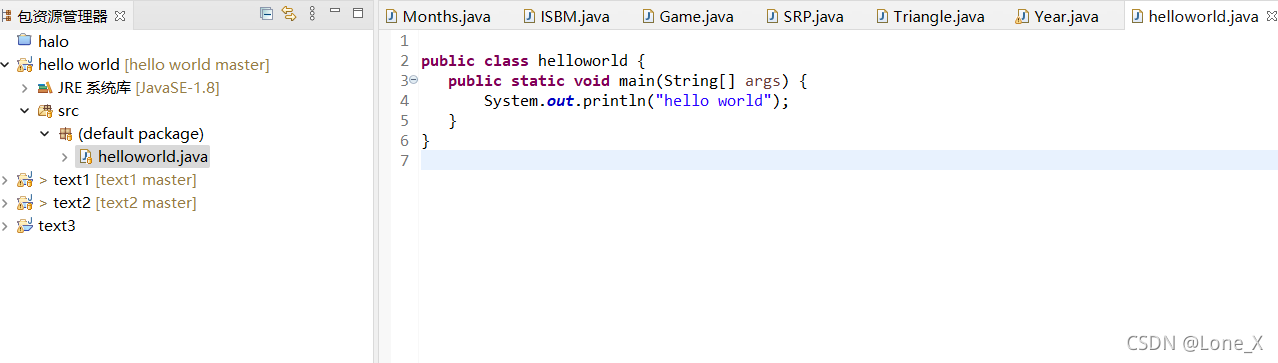Click the args parameter in code
The height and width of the screenshot is (363, 1278).
tap(763, 81)
